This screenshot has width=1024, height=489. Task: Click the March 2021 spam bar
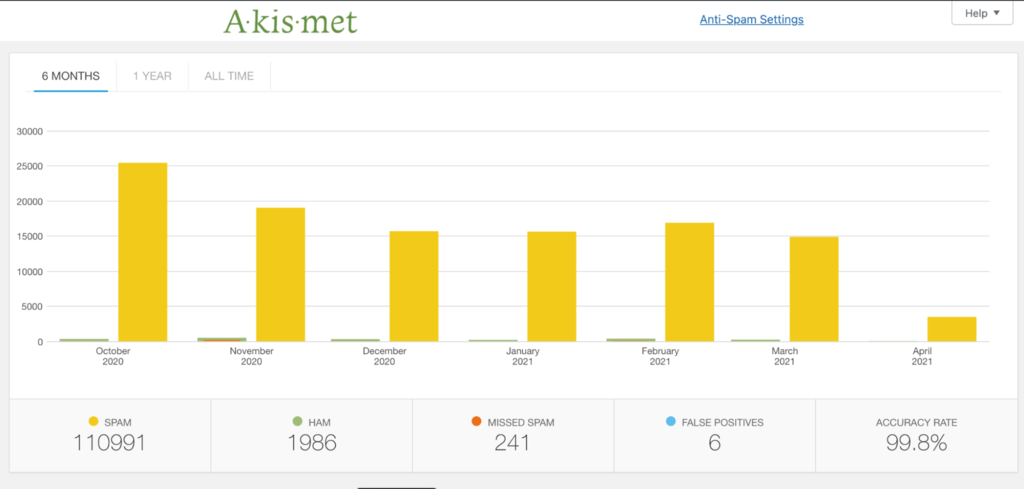814,289
